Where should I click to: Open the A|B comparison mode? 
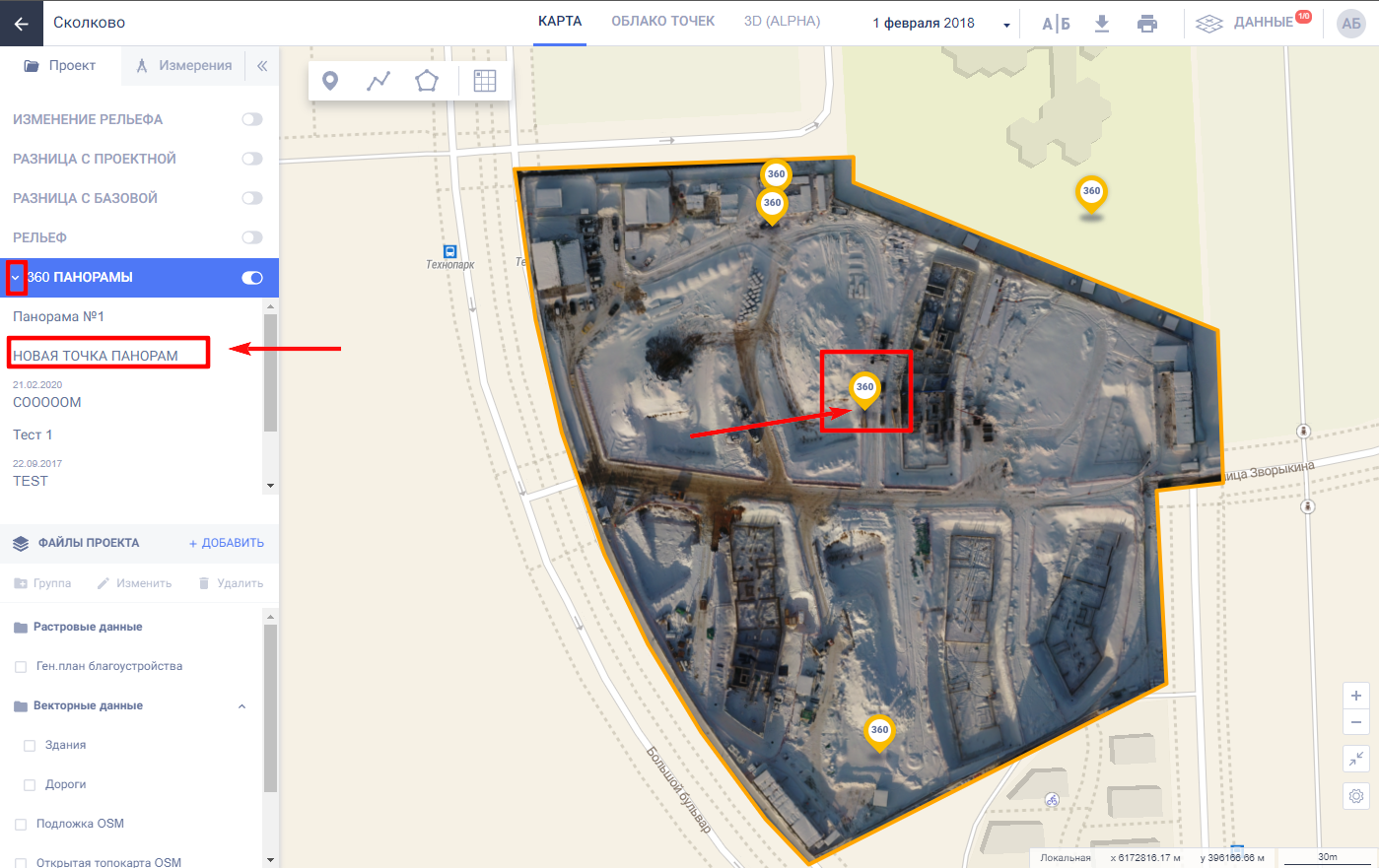click(1056, 24)
